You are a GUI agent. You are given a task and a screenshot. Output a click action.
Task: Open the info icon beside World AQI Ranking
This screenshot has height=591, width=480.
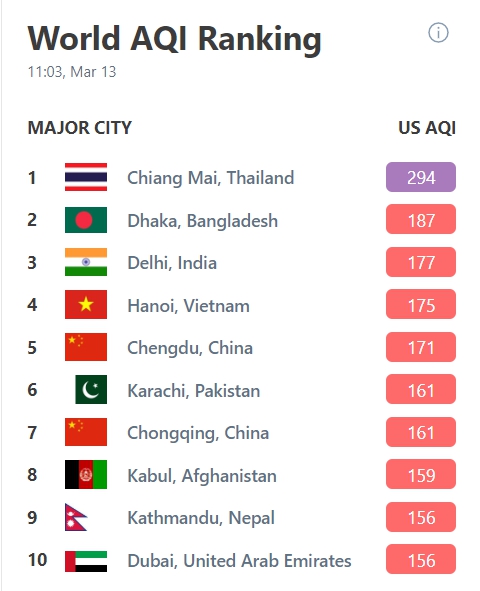pyautogui.click(x=438, y=33)
